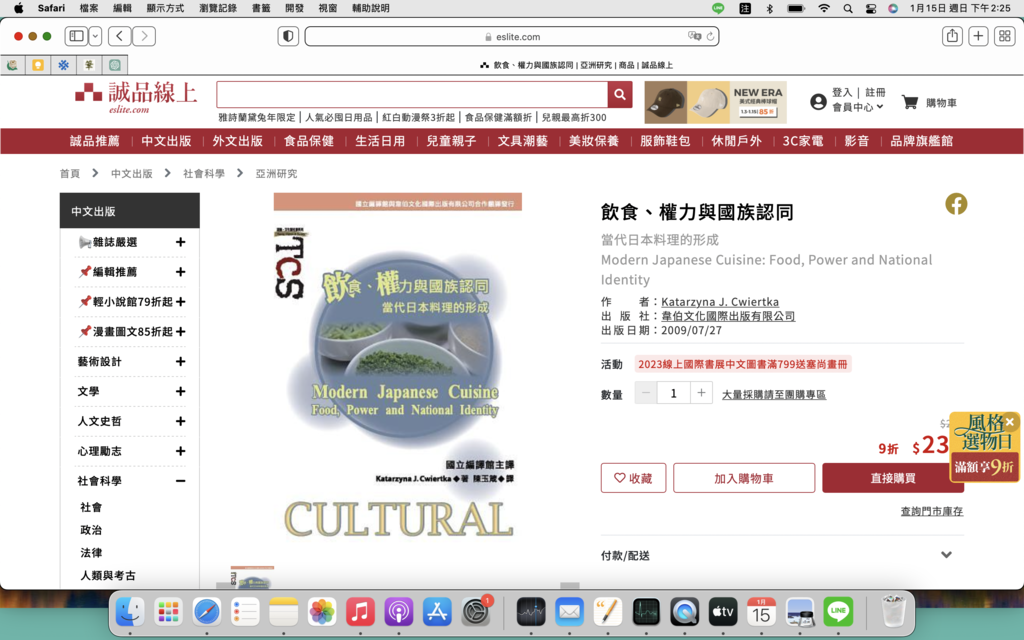This screenshot has height=640, width=1024.
Task: Open 亞洲研究 breadcrumb
Action: (276, 174)
